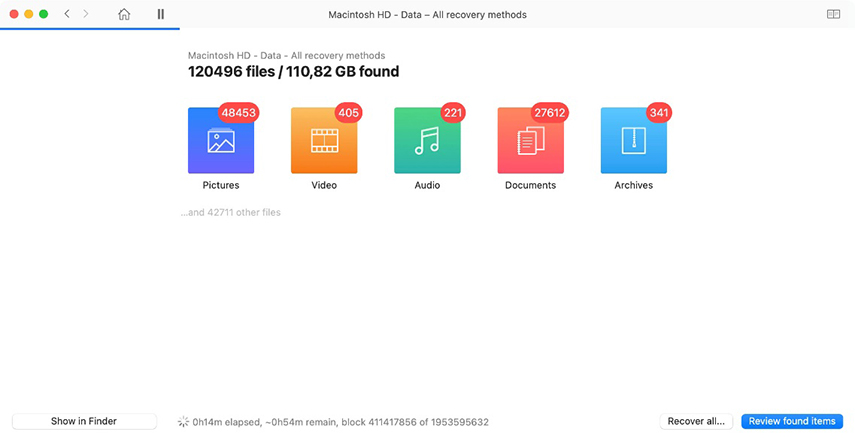855x438 pixels.
Task: Click the Show in Finder button
Action: click(84, 422)
